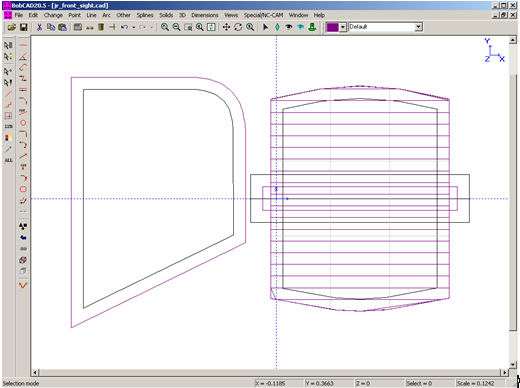
Task: Click the angle line tool icon
Action: [x=23, y=57]
